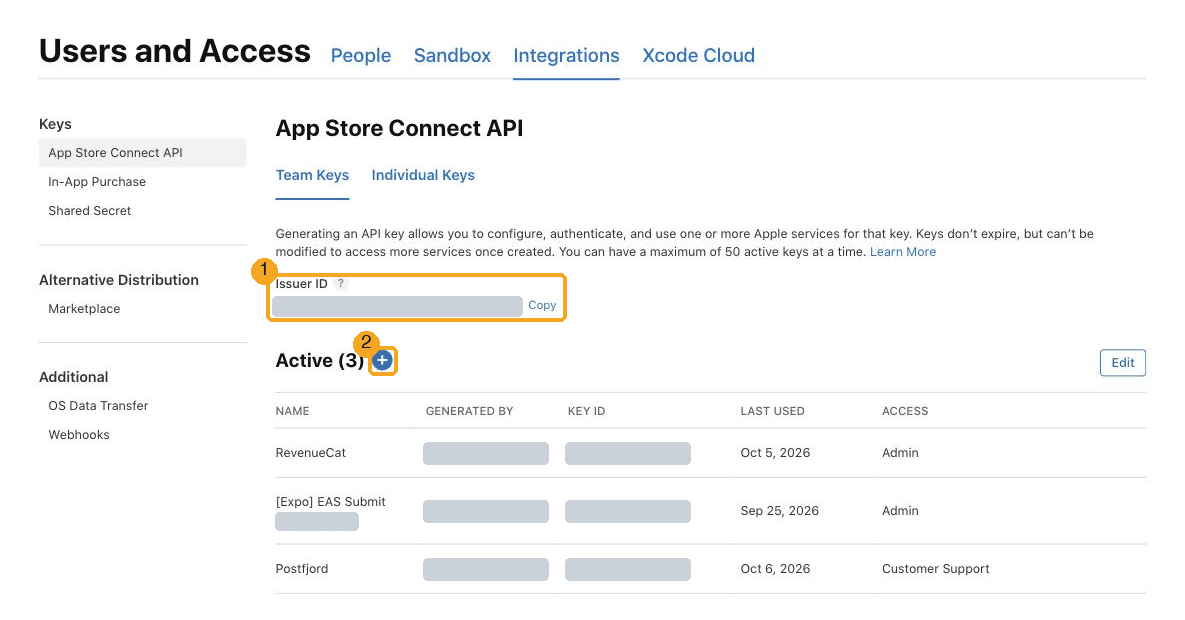Open the Issuer ID help question mark
1185x620 pixels.
(x=341, y=284)
